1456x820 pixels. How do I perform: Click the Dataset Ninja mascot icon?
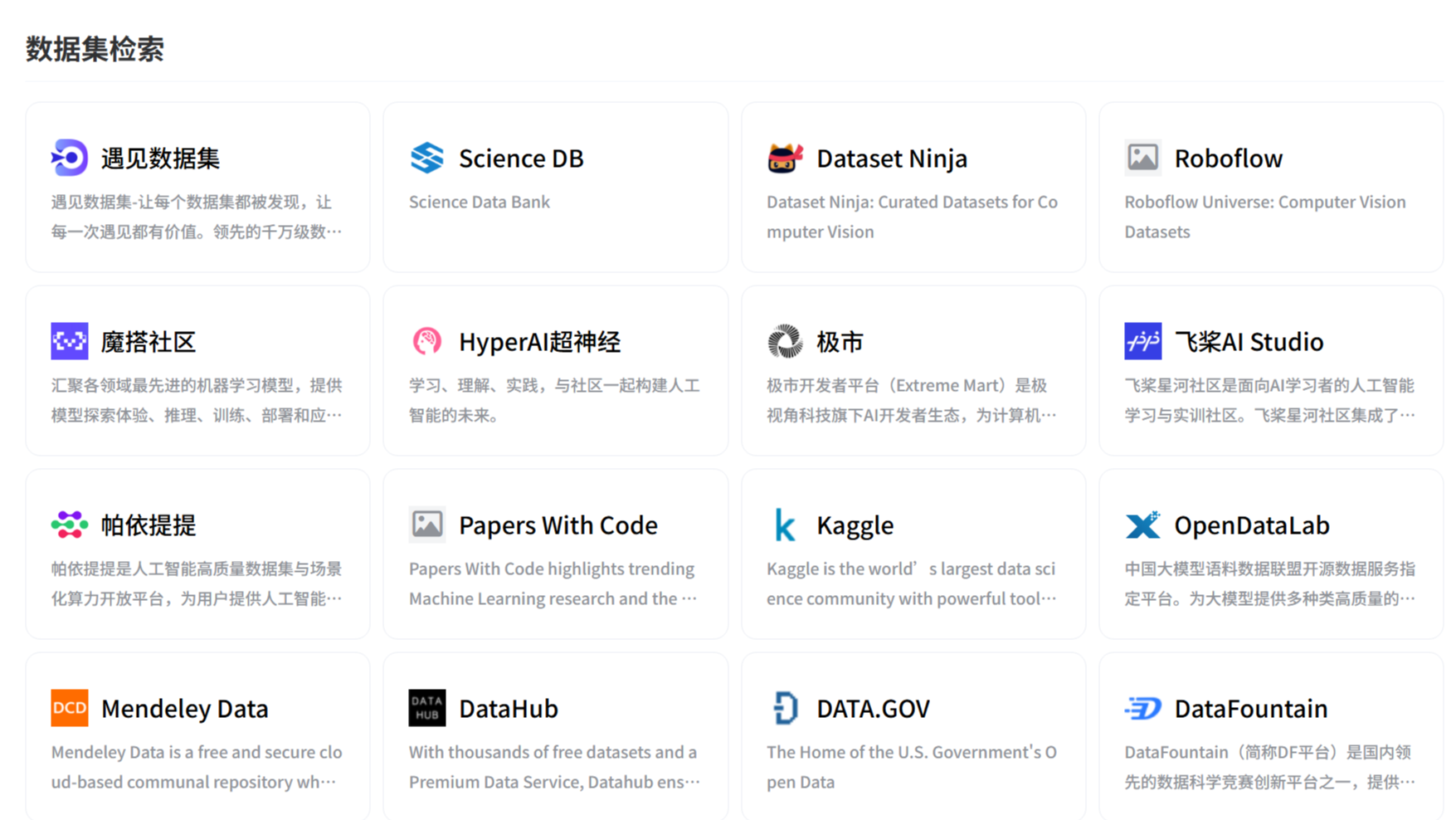[x=785, y=158]
